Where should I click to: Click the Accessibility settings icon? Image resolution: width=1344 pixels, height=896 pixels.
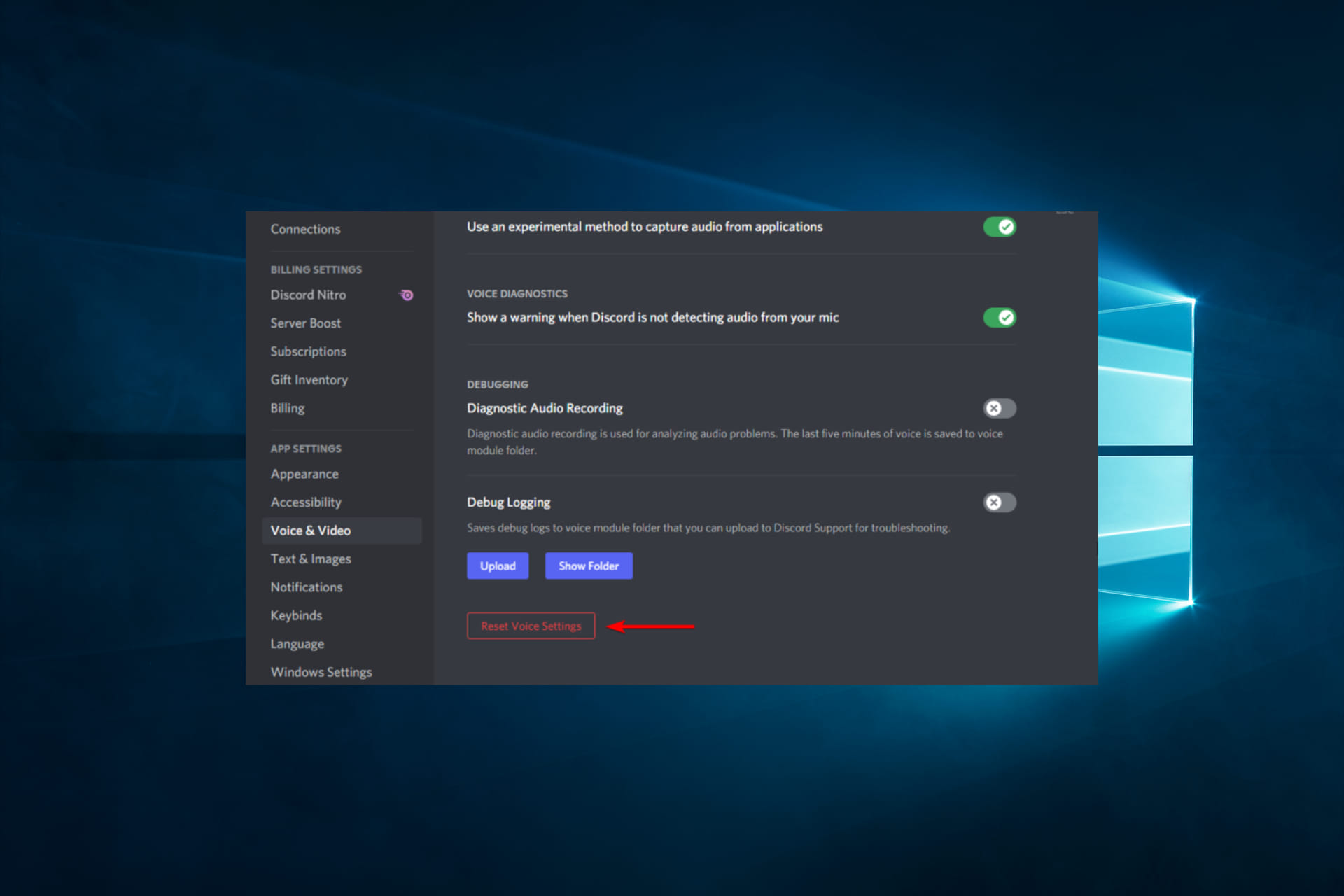[x=304, y=500]
